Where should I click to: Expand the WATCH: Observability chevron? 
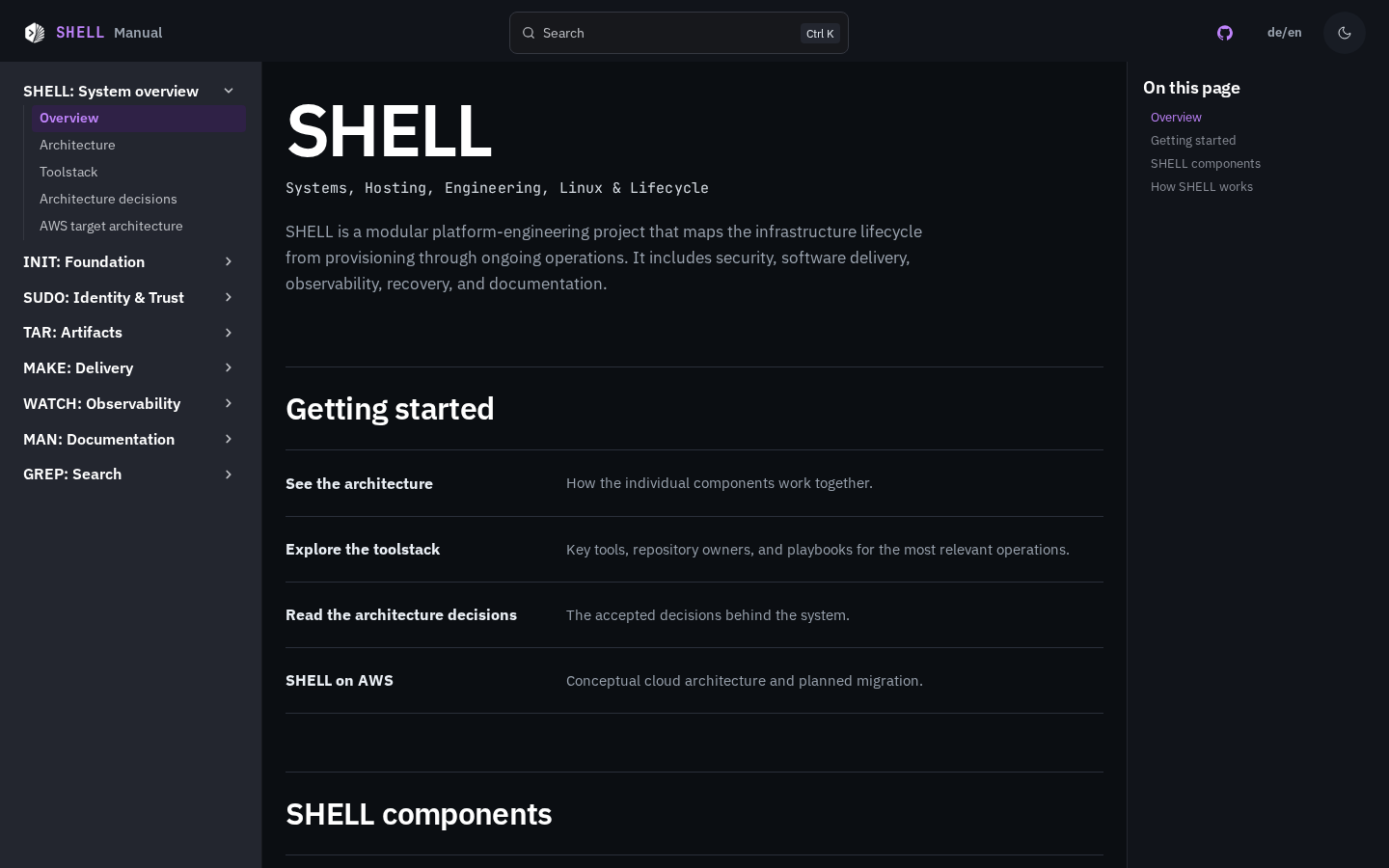click(x=229, y=403)
